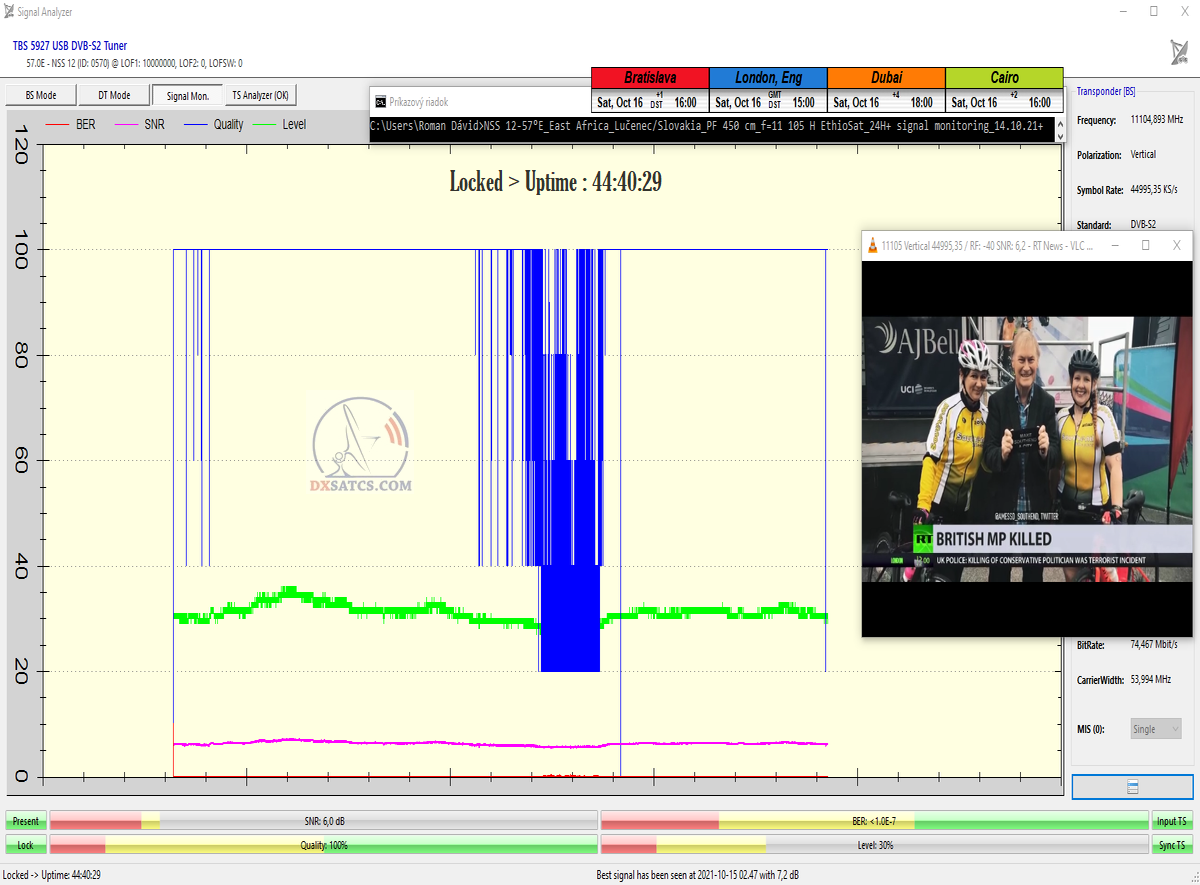Image resolution: width=1200 pixels, height=885 pixels.
Task: Click the SNR level meter bar
Action: tap(324, 821)
